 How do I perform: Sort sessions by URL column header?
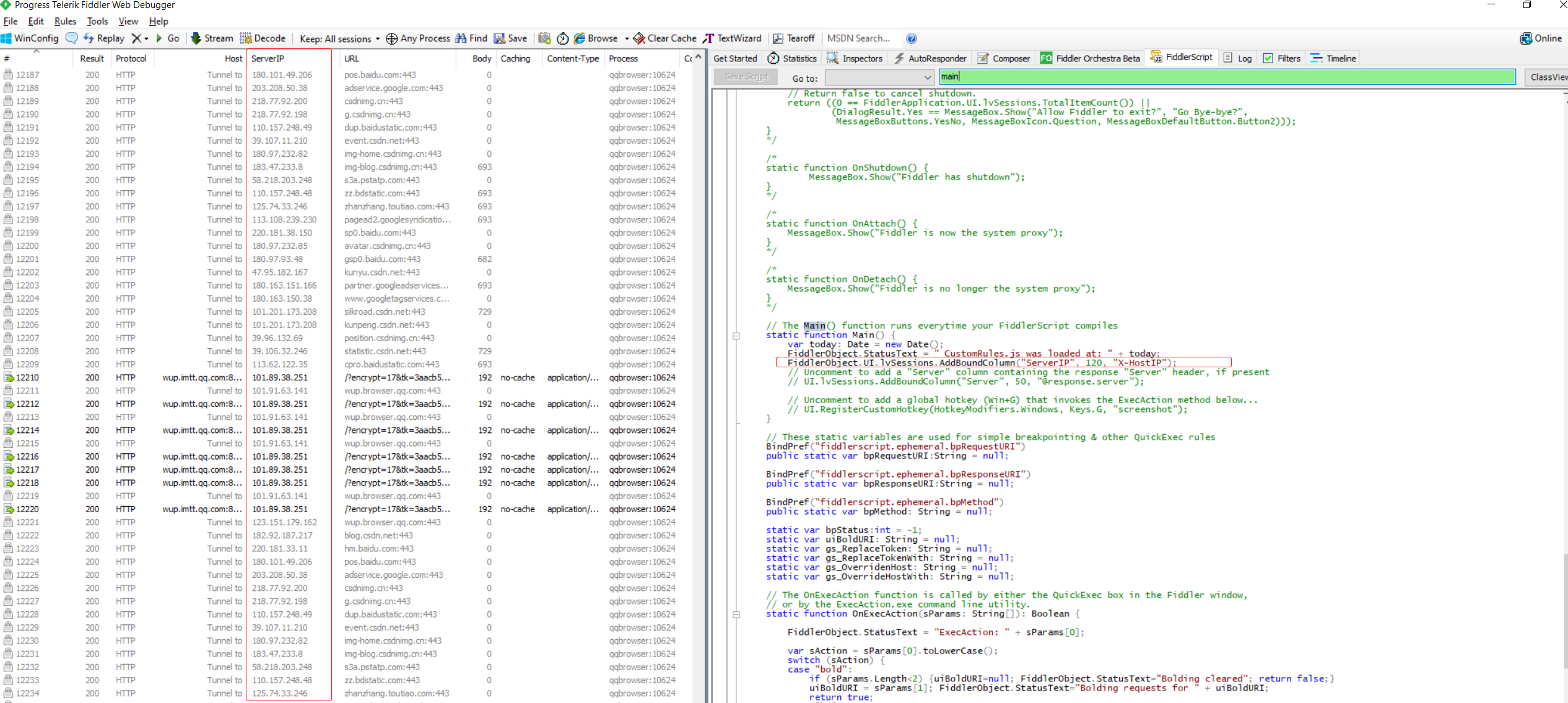coord(396,58)
